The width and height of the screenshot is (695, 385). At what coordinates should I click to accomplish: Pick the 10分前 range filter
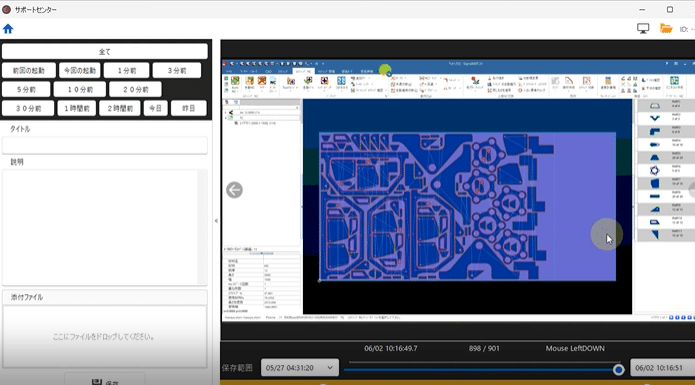click(80, 89)
